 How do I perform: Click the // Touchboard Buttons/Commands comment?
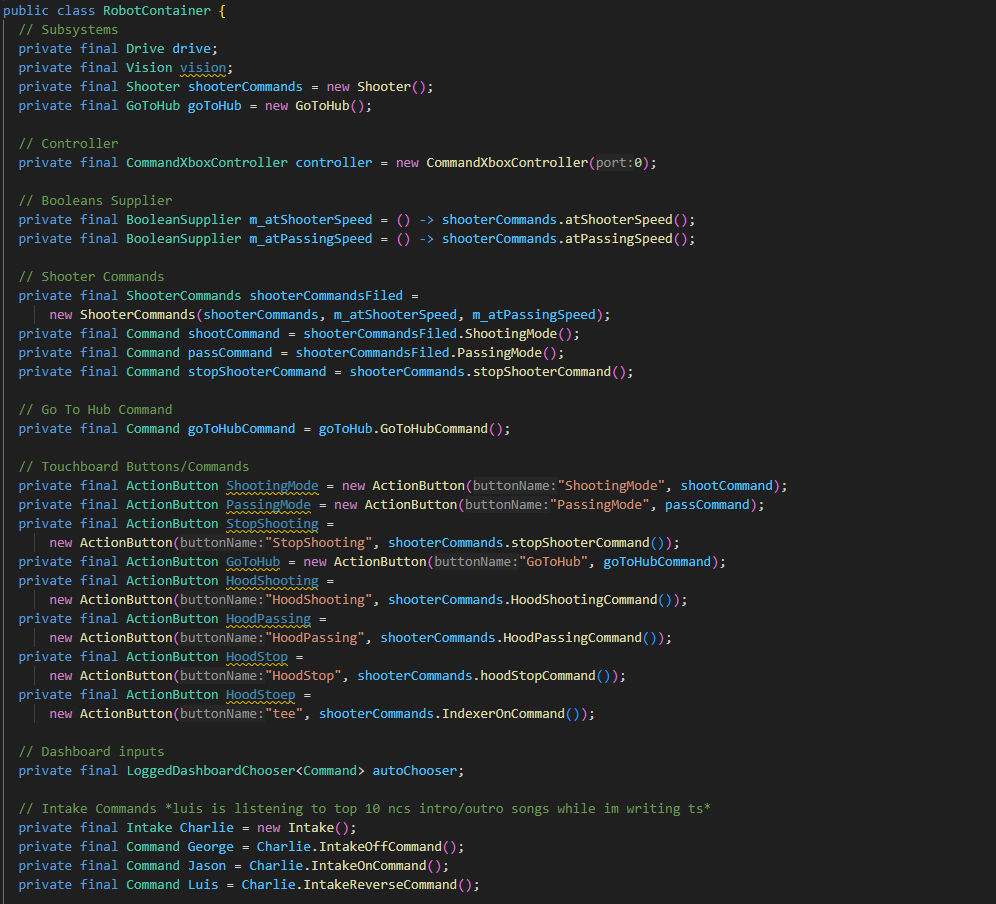(134, 467)
